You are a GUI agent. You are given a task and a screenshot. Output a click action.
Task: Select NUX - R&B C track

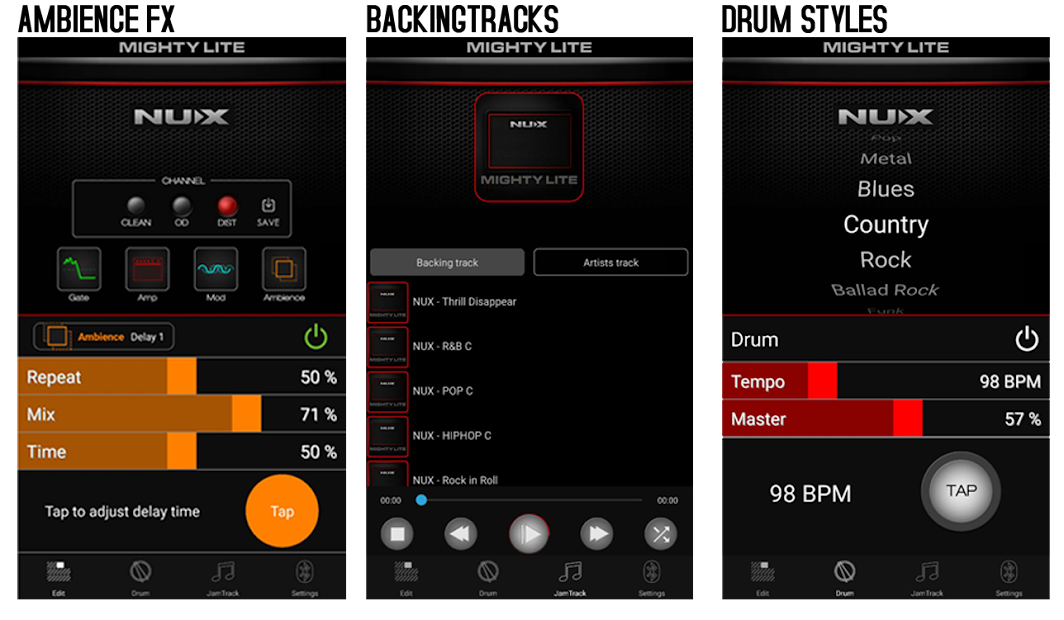[529, 347]
